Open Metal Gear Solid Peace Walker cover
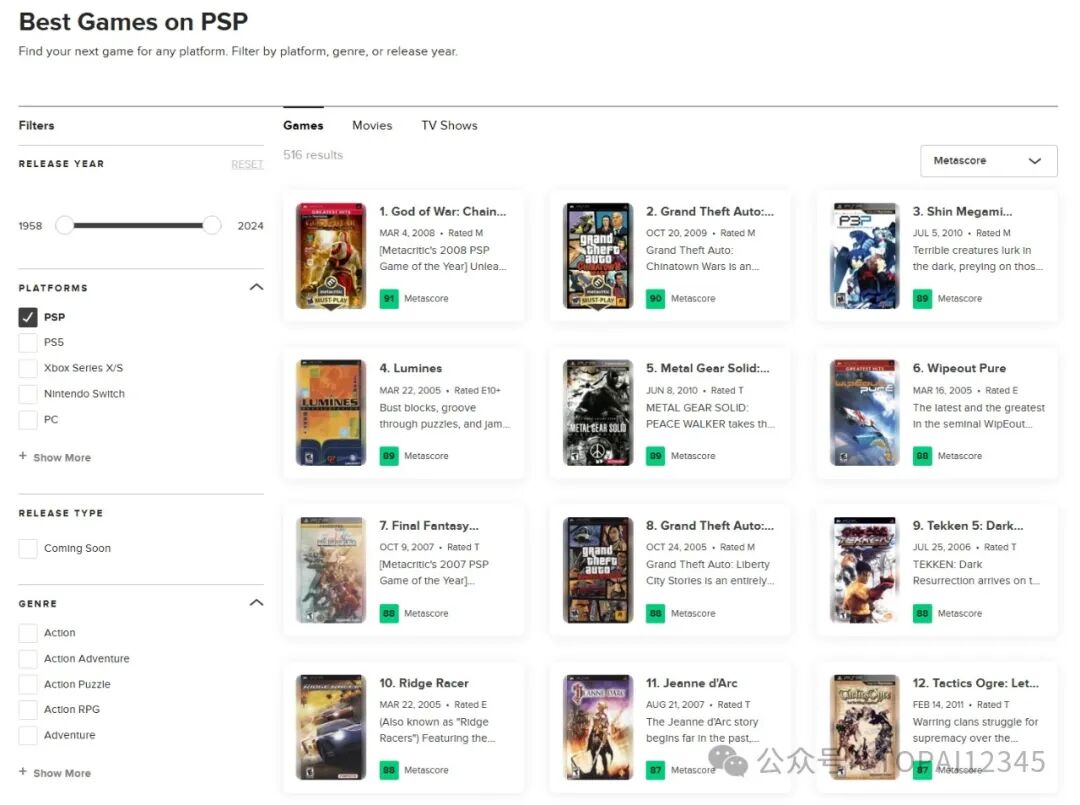This screenshot has height=805, width=1080. 598,412
